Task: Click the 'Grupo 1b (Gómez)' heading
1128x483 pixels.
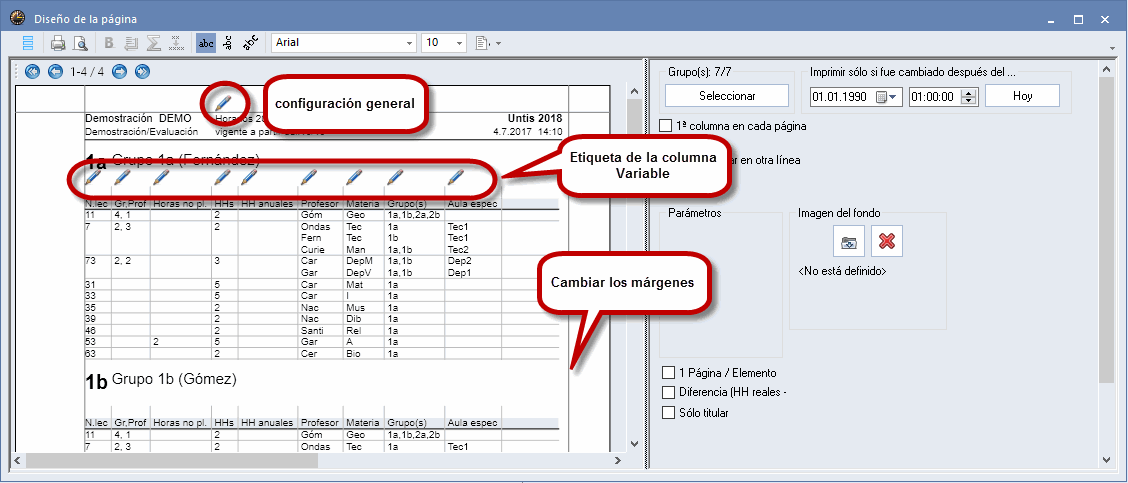Action: point(174,379)
